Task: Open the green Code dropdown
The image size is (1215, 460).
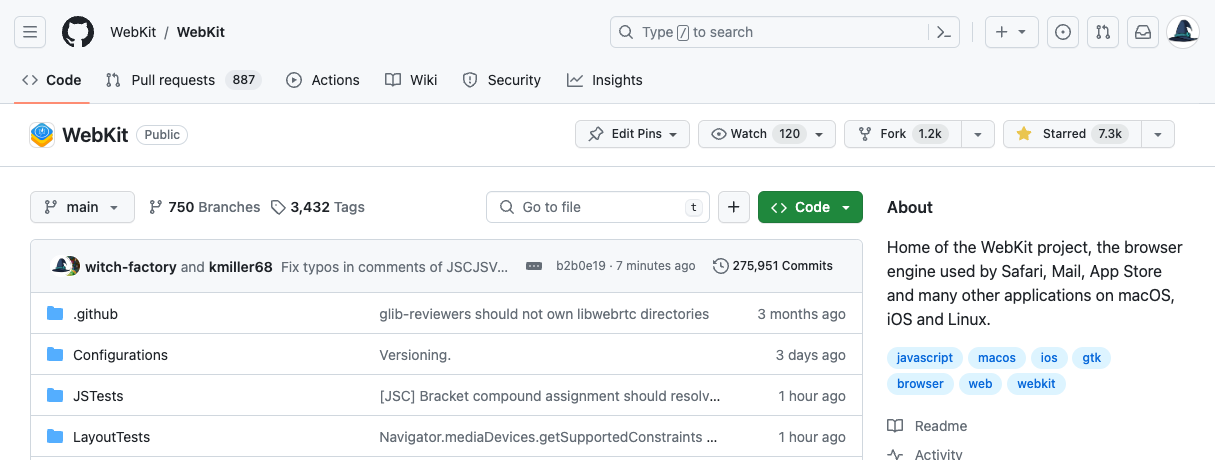Action: (x=810, y=207)
